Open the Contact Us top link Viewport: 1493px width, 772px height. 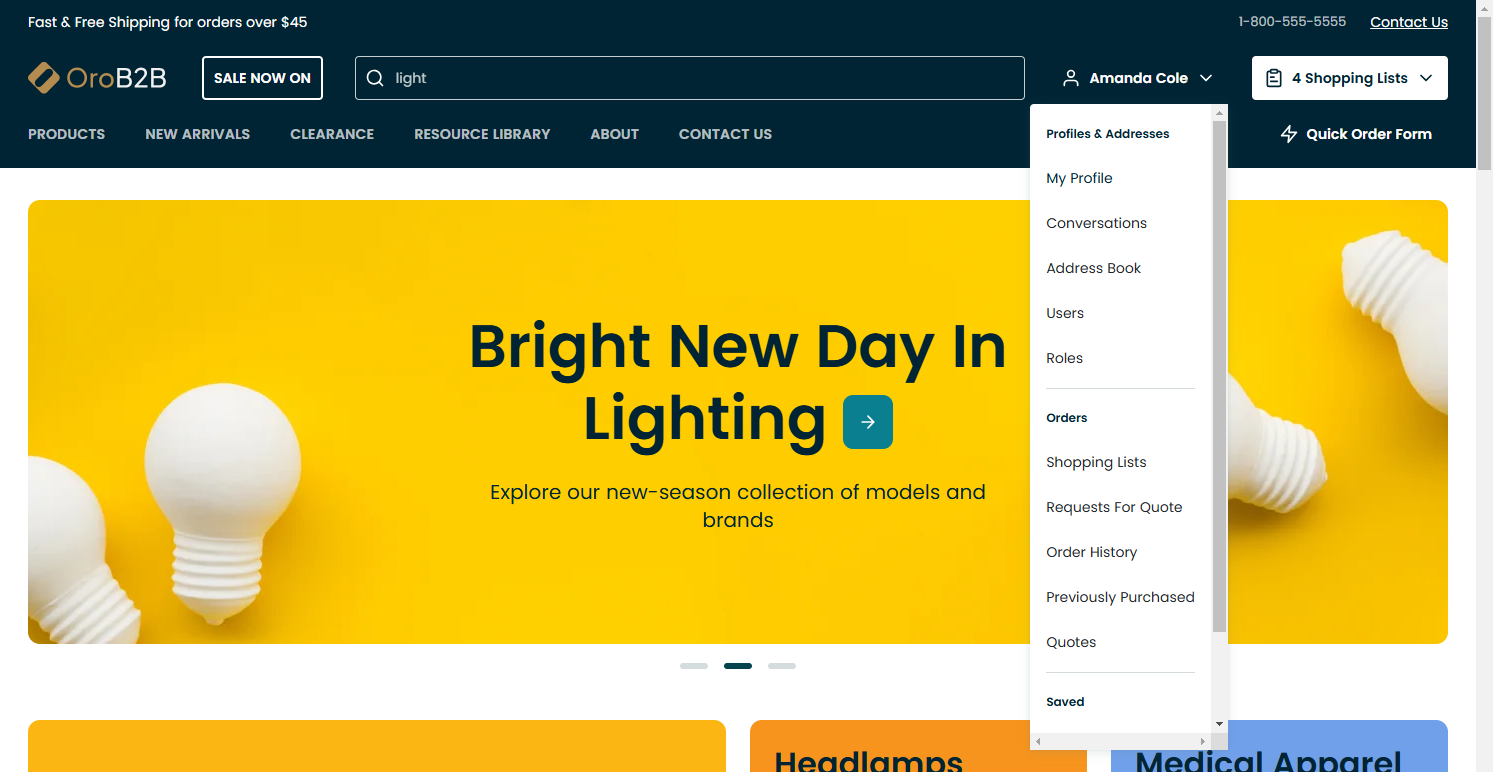point(1408,22)
